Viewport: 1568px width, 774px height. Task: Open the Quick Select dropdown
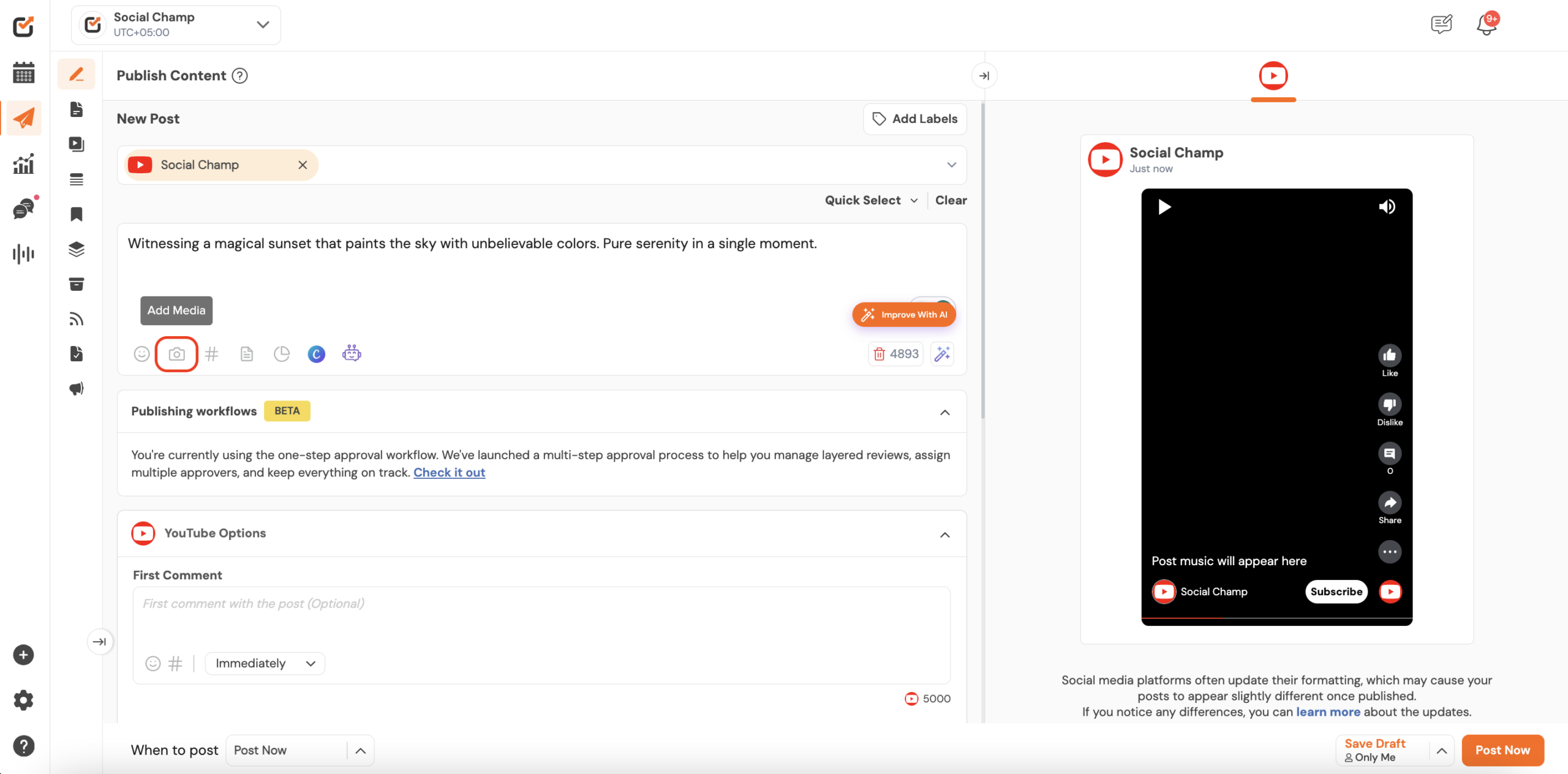(870, 200)
